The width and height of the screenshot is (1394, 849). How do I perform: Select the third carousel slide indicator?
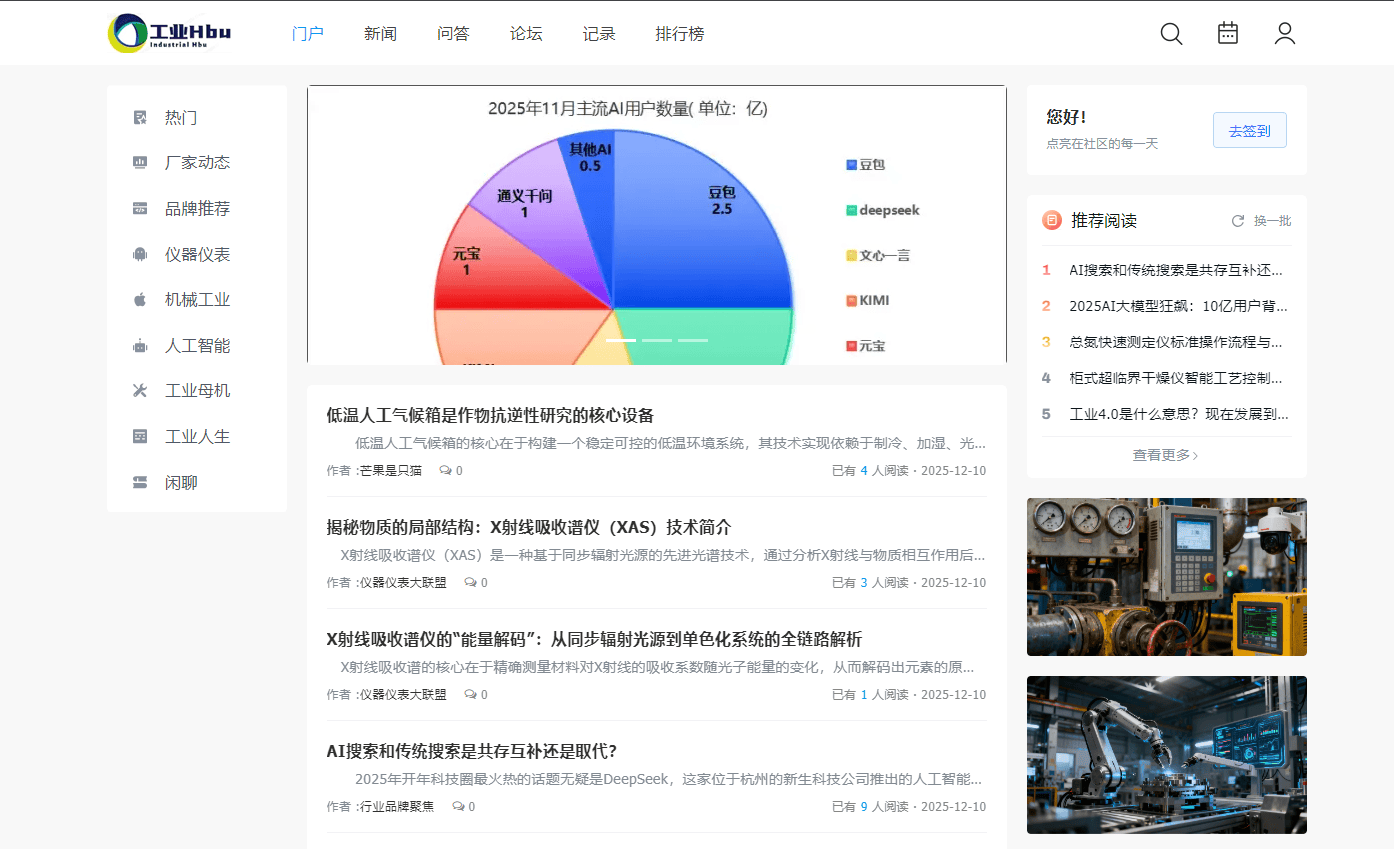693,341
